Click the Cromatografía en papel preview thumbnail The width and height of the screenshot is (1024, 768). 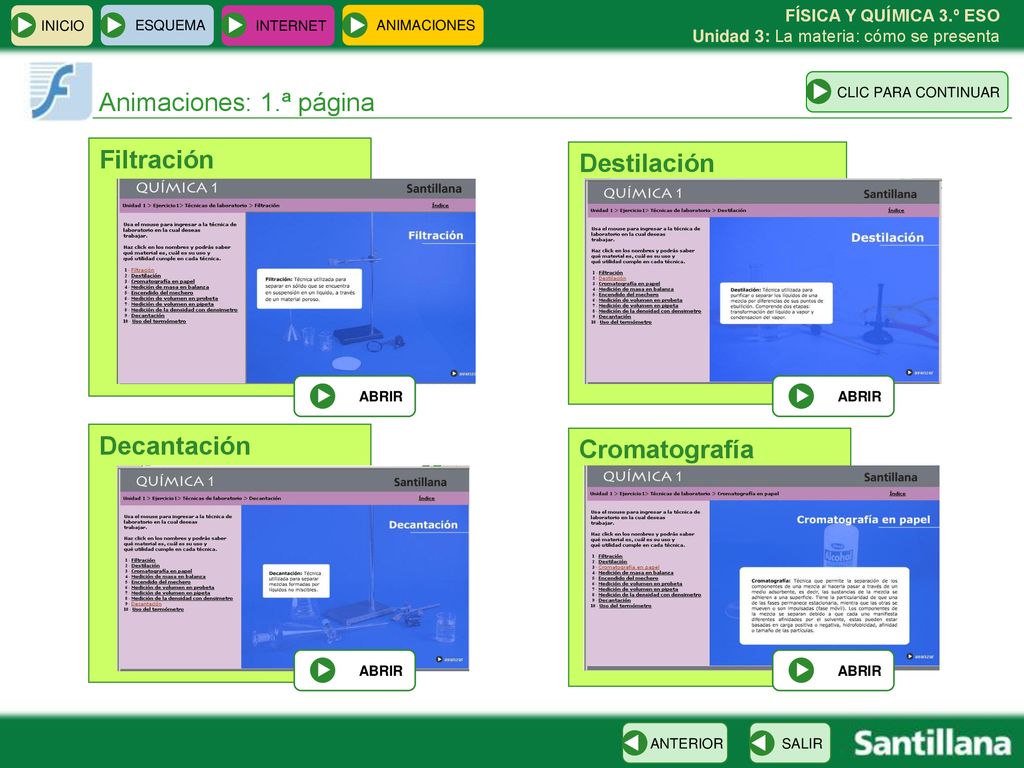tap(763, 567)
